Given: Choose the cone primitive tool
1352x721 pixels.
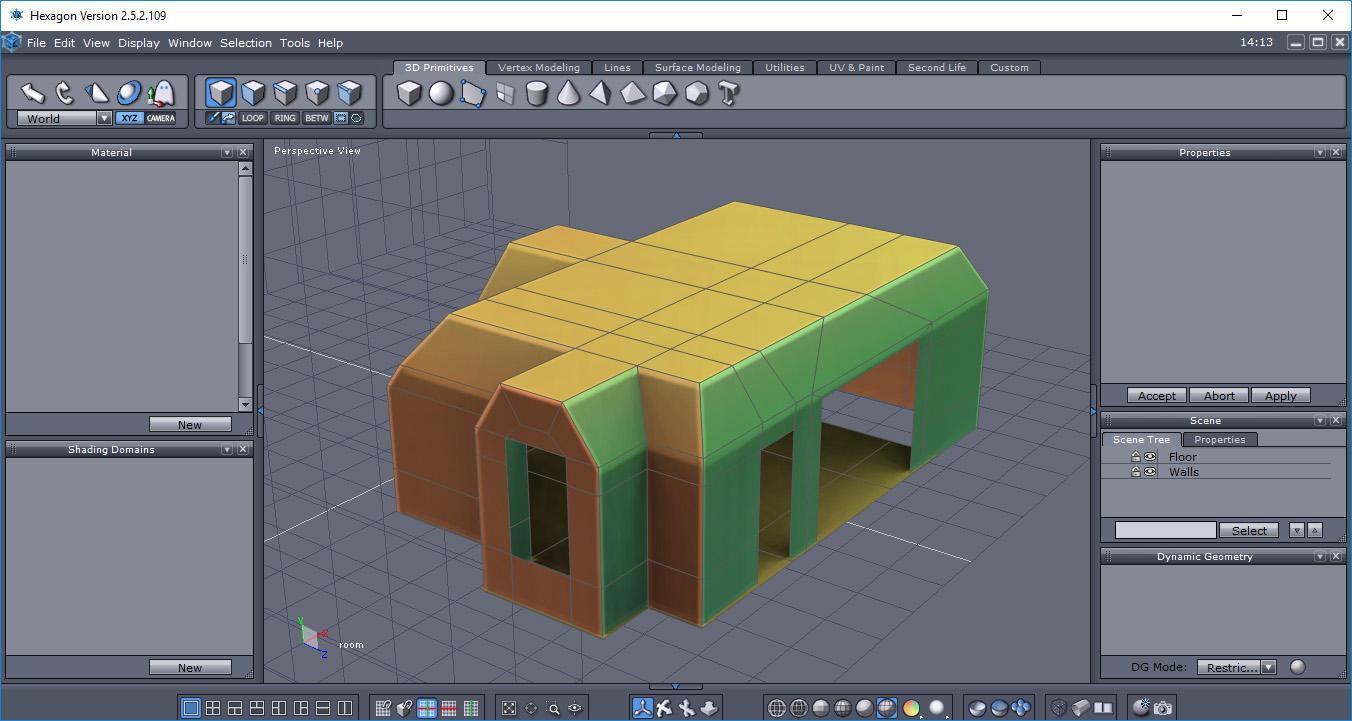Looking at the screenshot, I should point(569,94).
